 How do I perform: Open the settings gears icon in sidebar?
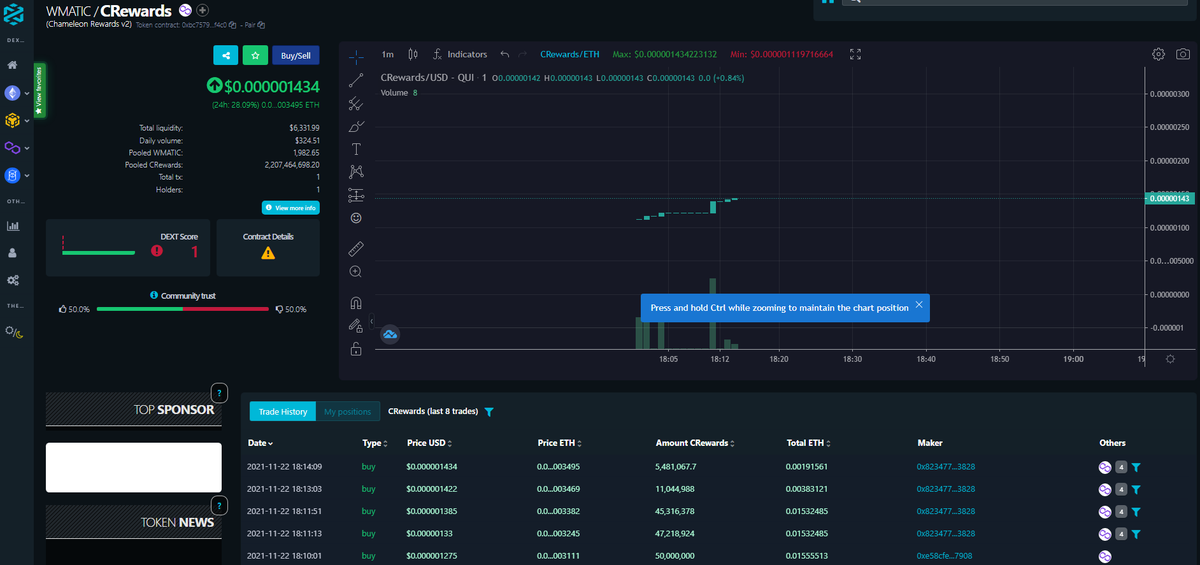13,280
